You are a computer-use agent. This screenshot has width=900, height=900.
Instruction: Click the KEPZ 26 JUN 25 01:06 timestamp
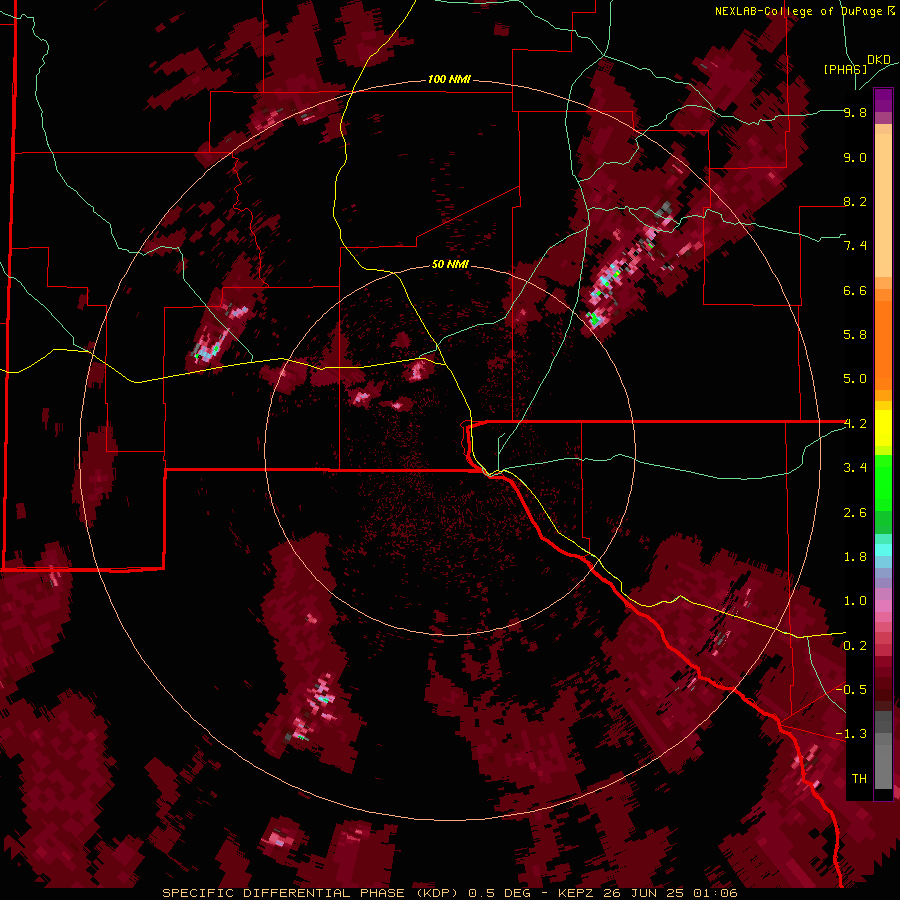click(647, 893)
